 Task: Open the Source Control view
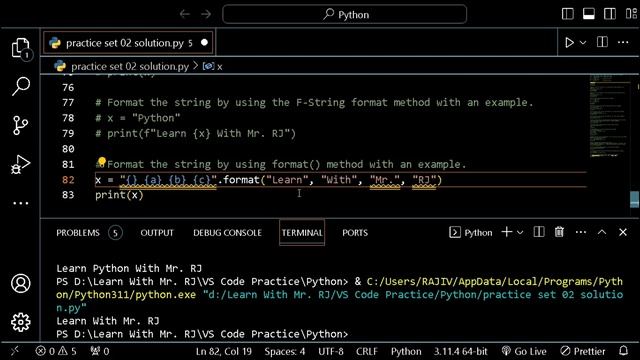(20, 125)
